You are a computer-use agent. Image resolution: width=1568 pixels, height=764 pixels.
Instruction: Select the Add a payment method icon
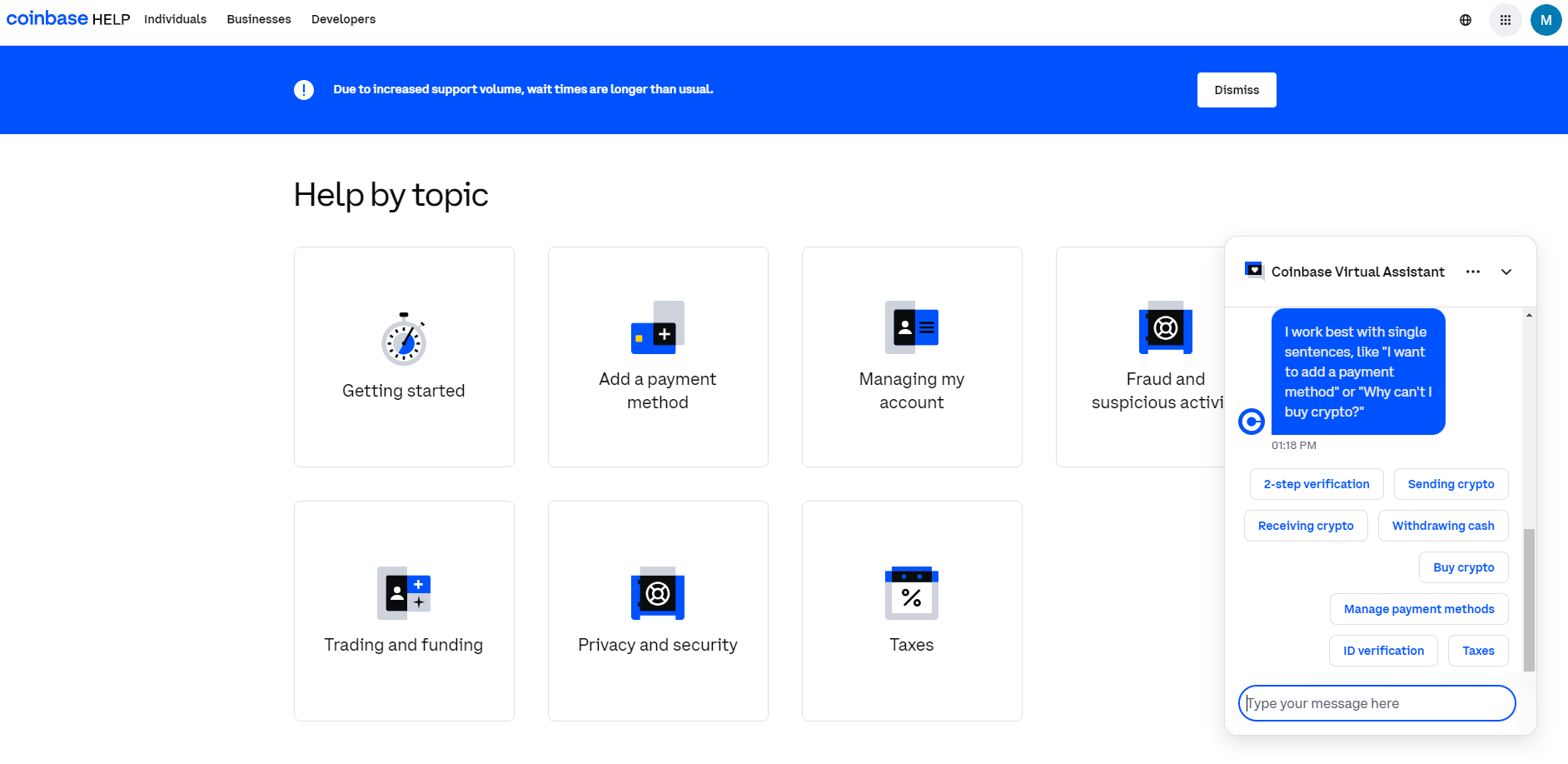pos(657,327)
